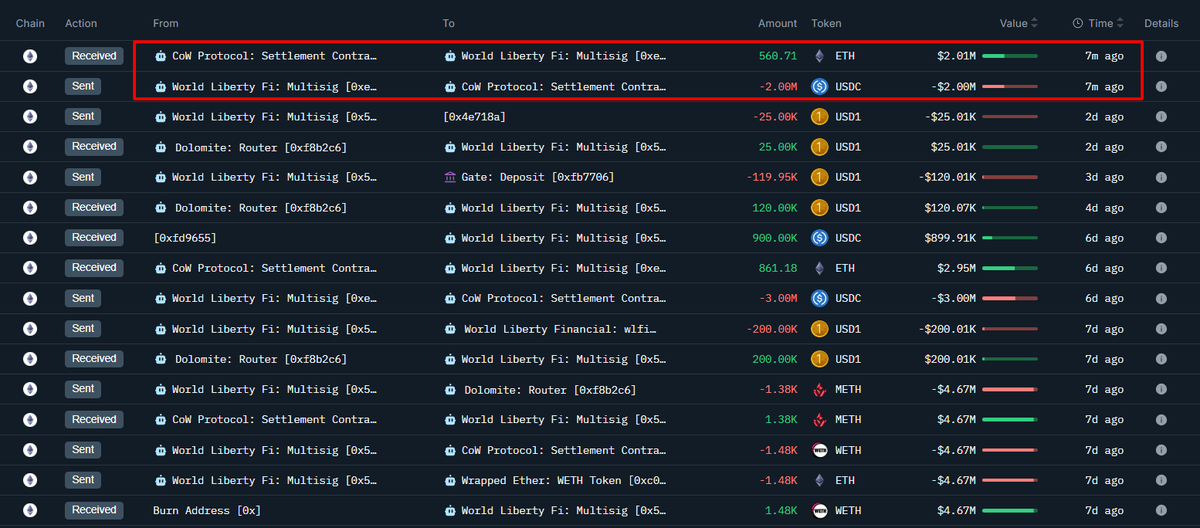1200x528 pixels.
Task: Open details info icon for 861.18 ETH row
Action: tap(1161, 268)
